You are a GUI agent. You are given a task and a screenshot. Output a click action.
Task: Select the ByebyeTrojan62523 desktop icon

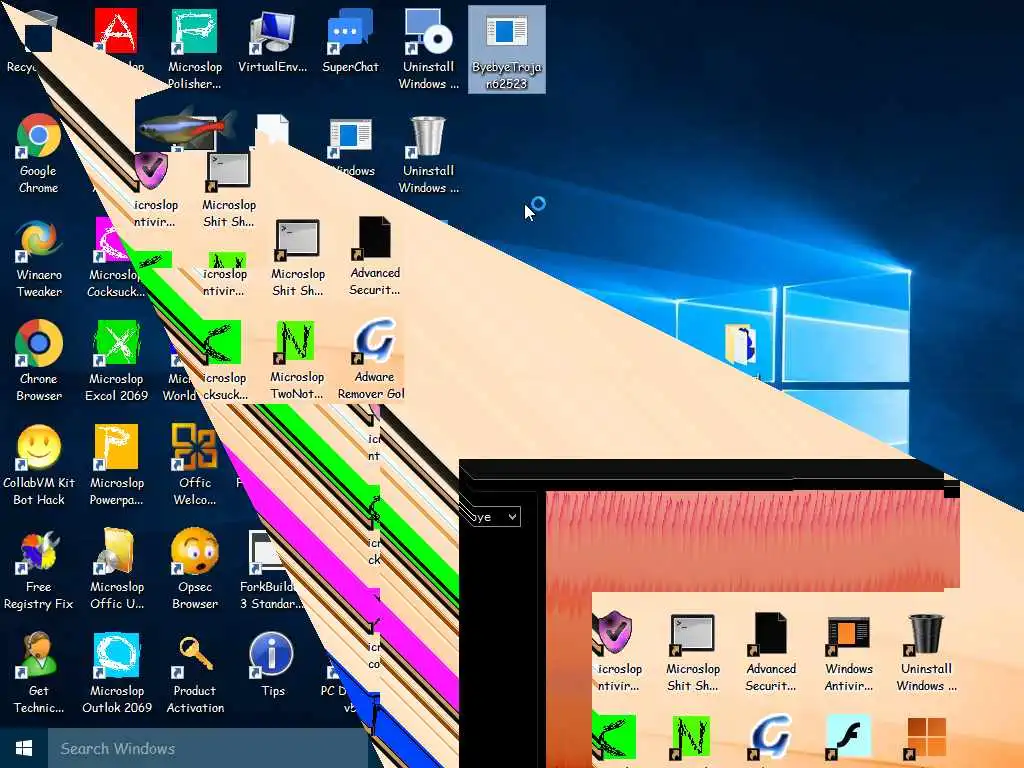click(x=507, y=50)
